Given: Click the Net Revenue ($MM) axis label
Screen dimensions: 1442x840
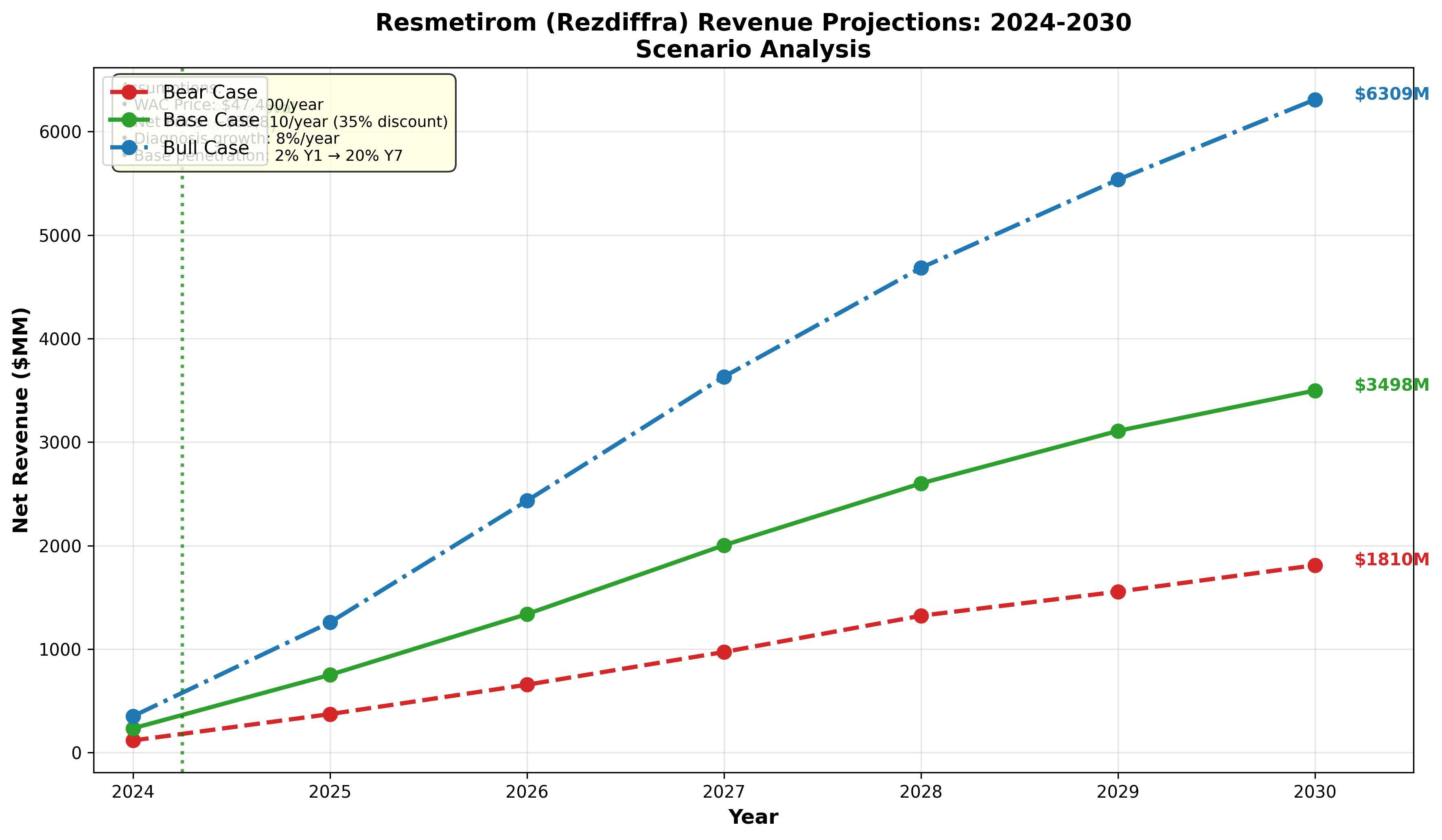Looking at the screenshot, I should [x=21, y=420].
